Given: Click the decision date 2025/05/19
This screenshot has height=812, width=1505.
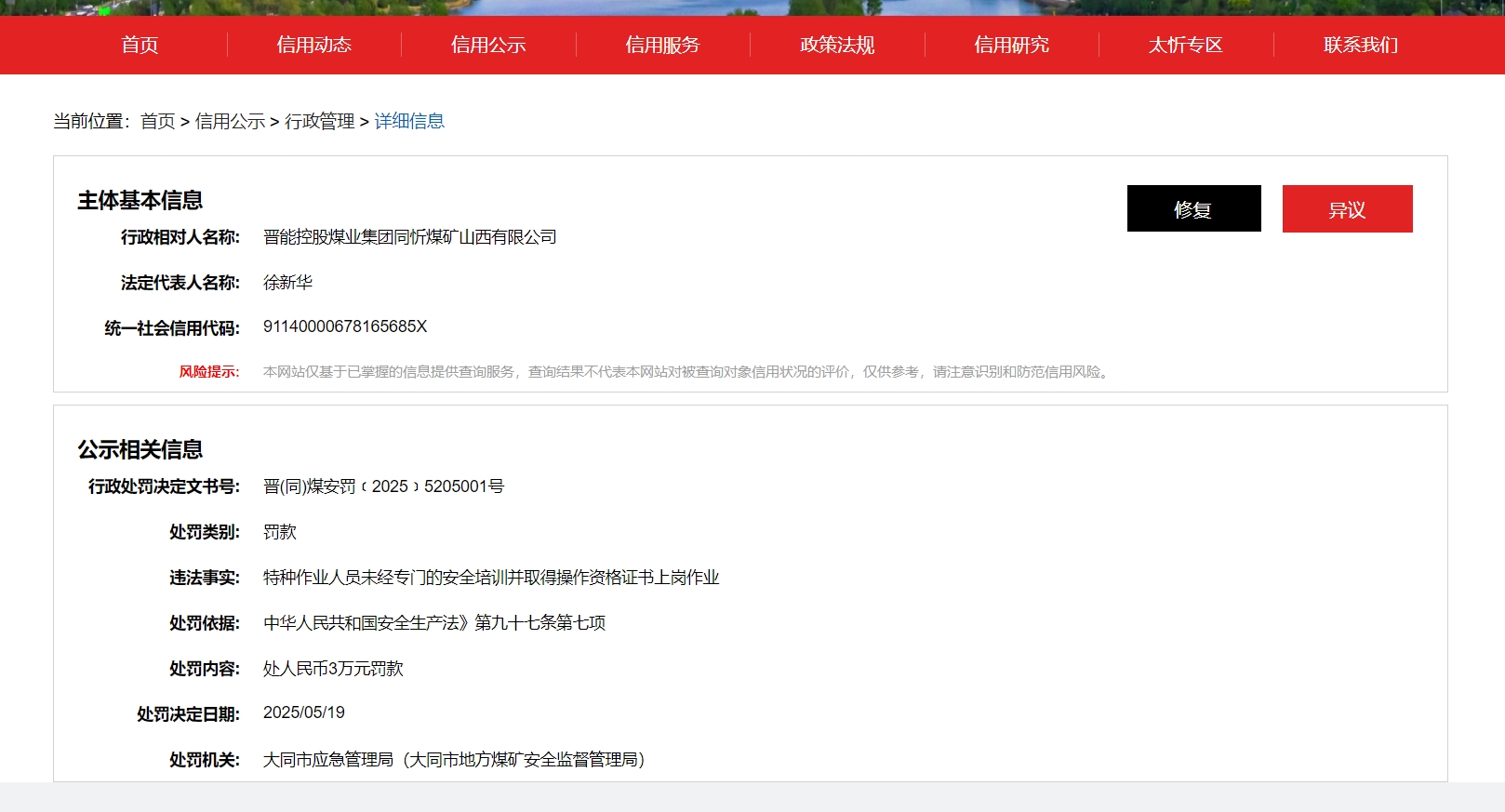Looking at the screenshot, I should [x=304, y=712].
